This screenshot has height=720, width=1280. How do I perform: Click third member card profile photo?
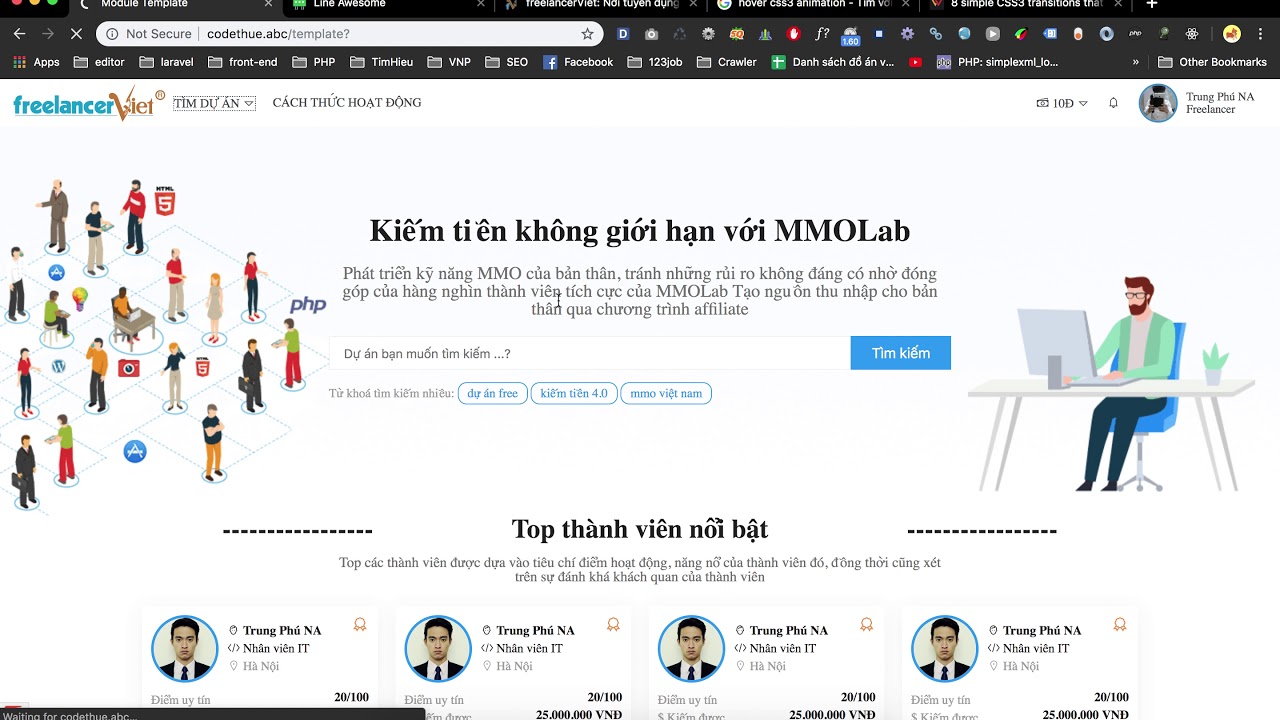click(x=691, y=648)
